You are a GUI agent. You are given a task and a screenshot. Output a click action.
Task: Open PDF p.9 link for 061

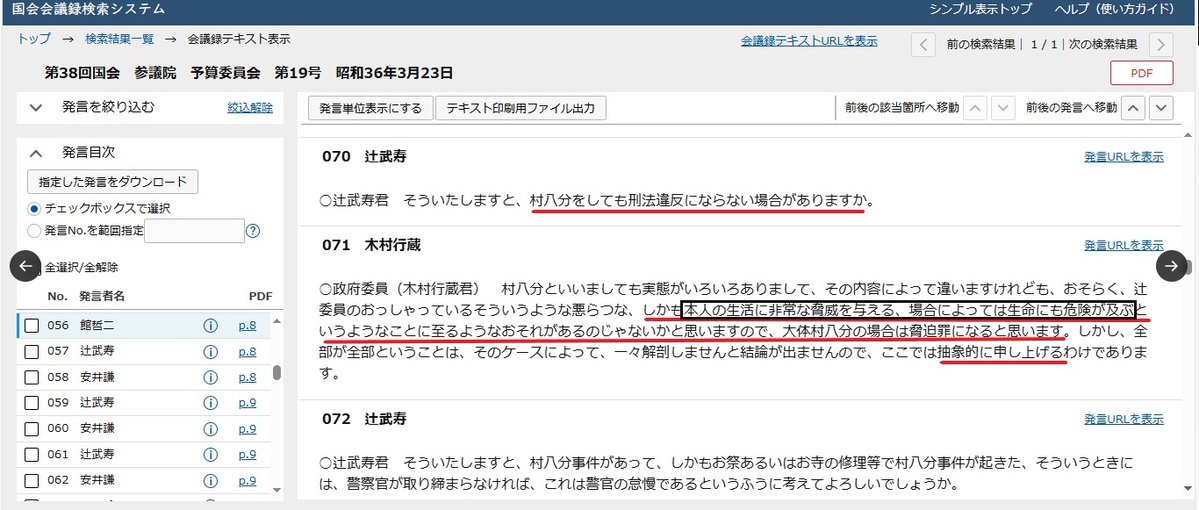(x=247, y=455)
